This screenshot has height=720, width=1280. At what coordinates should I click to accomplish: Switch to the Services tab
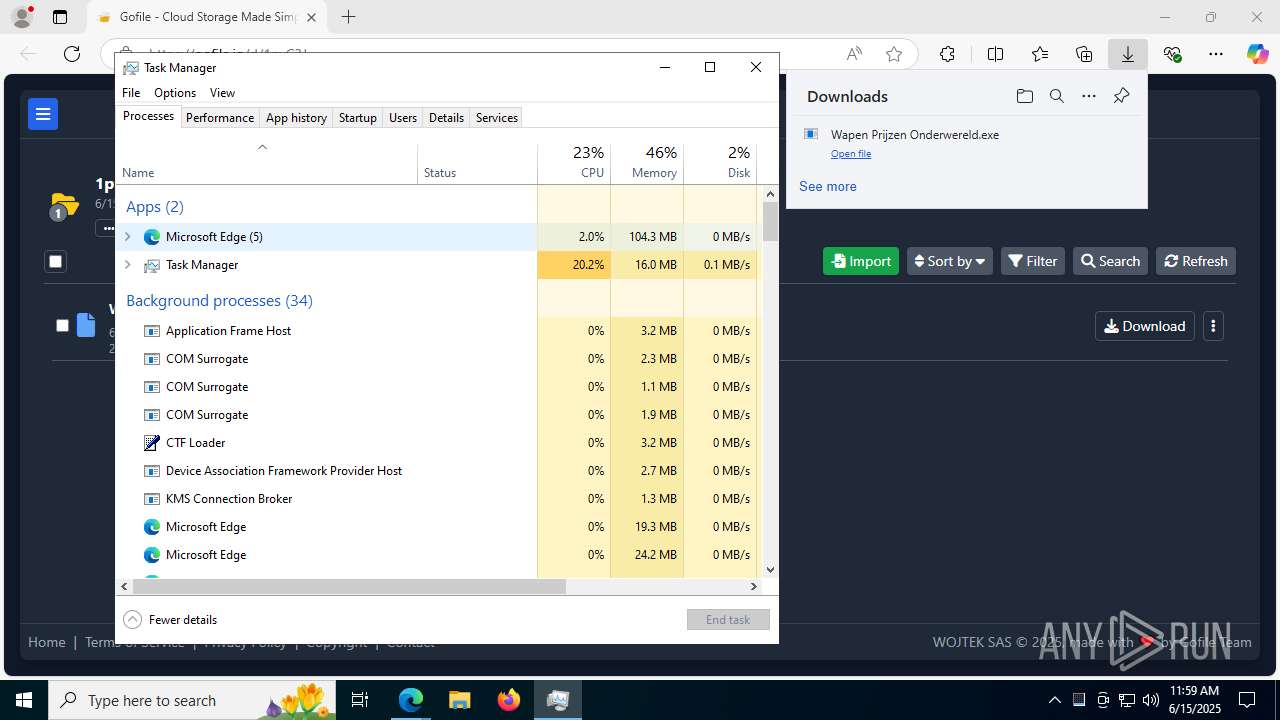pos(497,117)
